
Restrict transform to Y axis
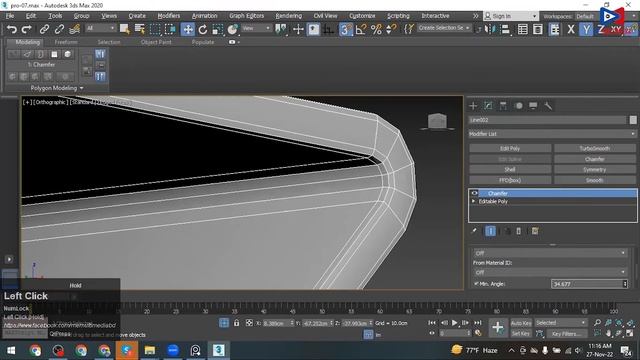click(x=586, y=29)
